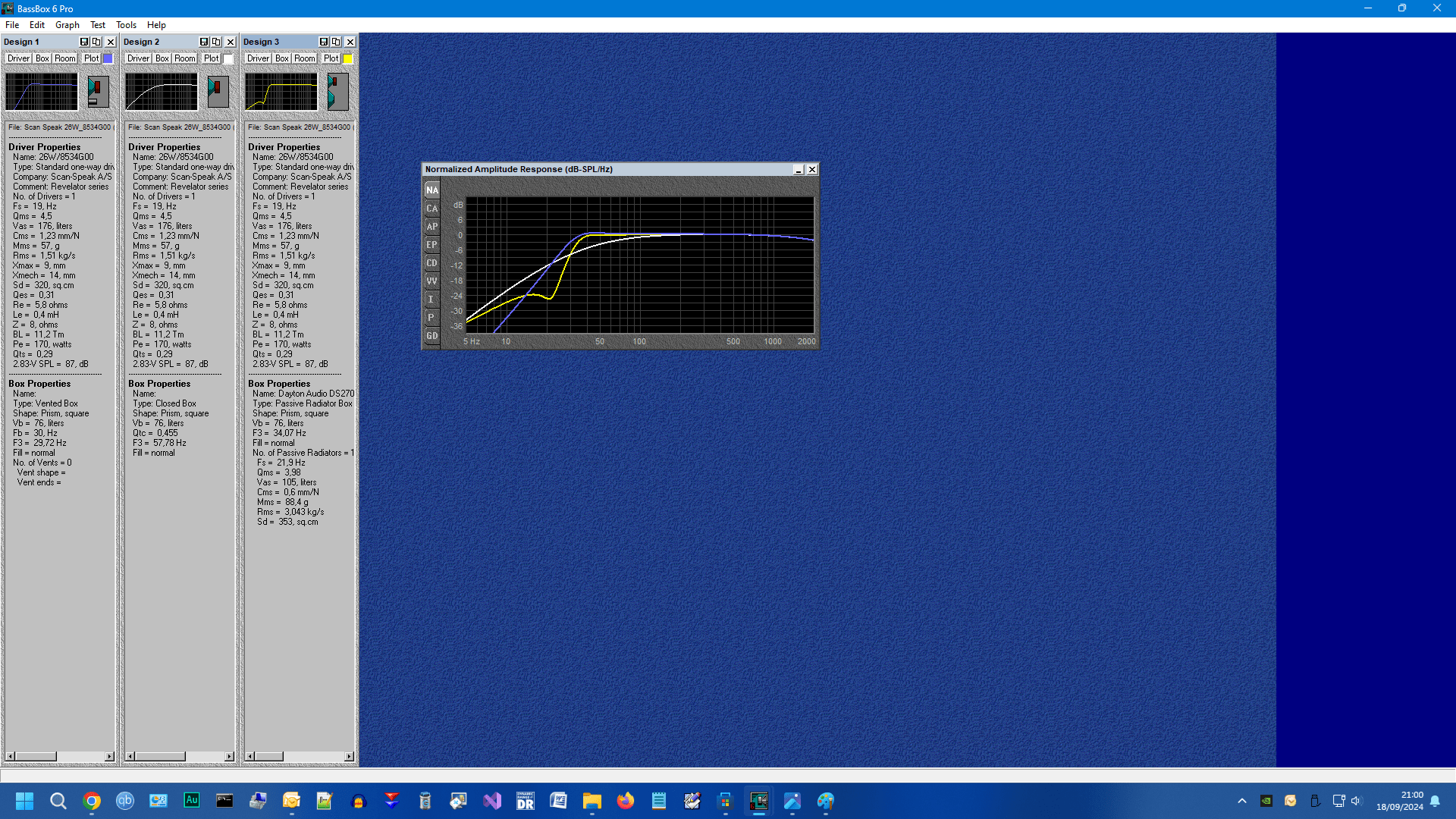Click the Design 3 mini response graph thumbnail
Viewport: 1456px width, 819px height.
coord(281,91)
